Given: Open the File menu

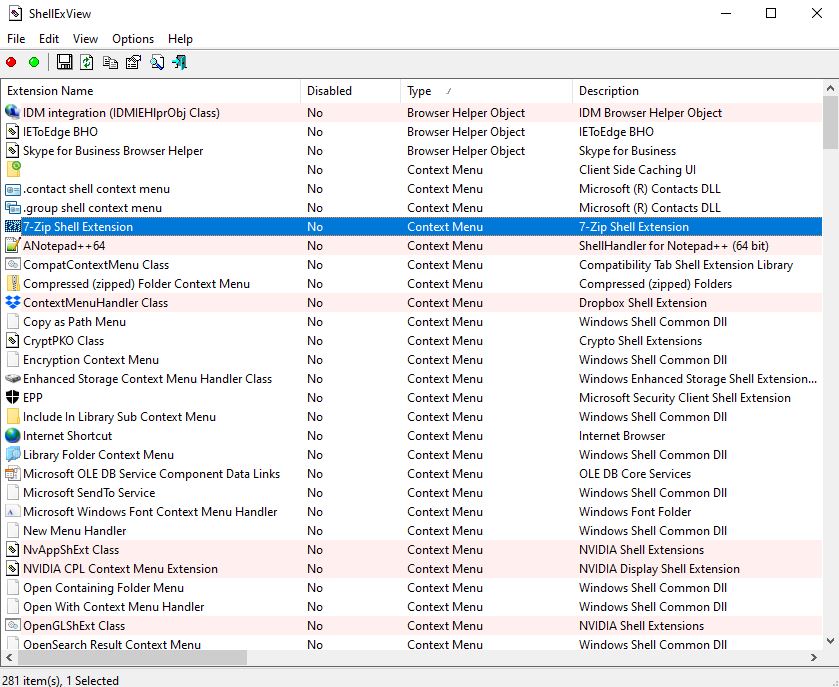Looking at the screenshot, I should 16,39.
